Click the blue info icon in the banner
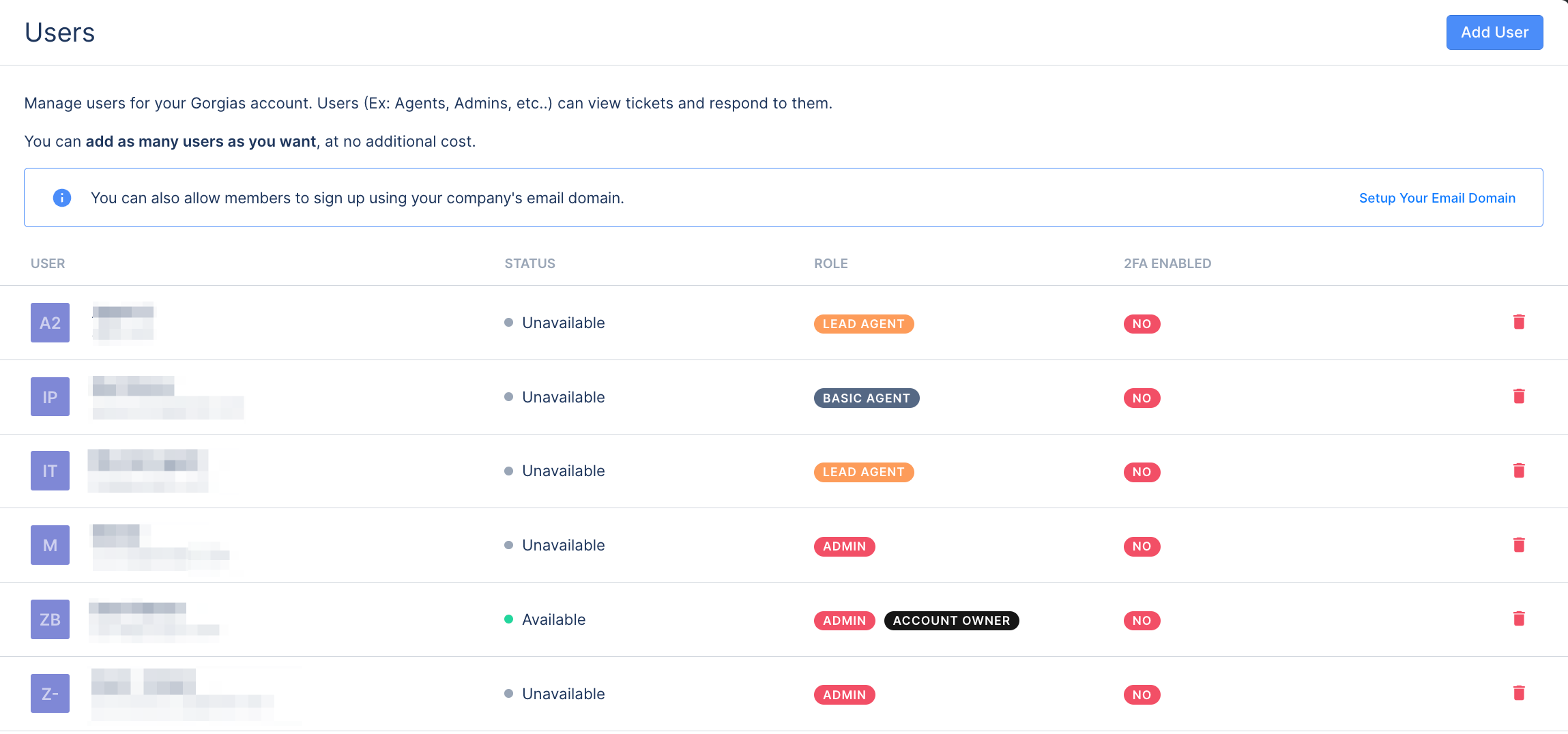Image resolution: width=1568 pixels, height=734 pixels. point(62,198)
